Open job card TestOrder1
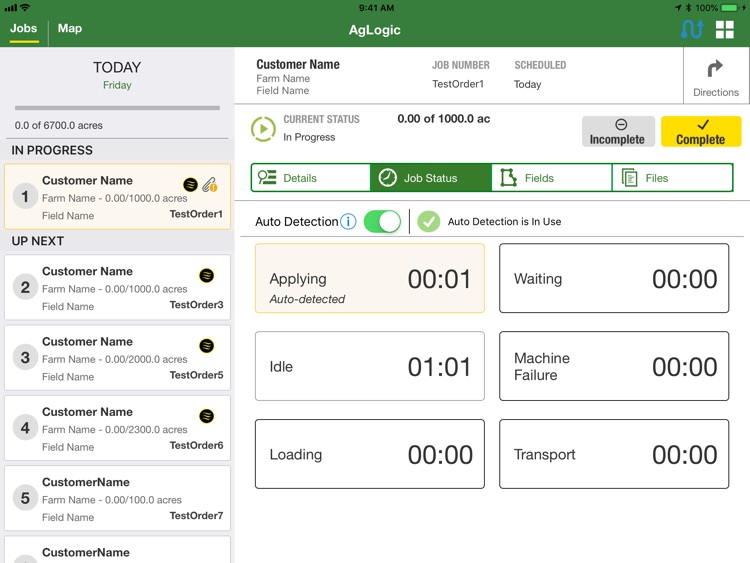The height and width of the screenshot is (563, 750). [117, 197]
